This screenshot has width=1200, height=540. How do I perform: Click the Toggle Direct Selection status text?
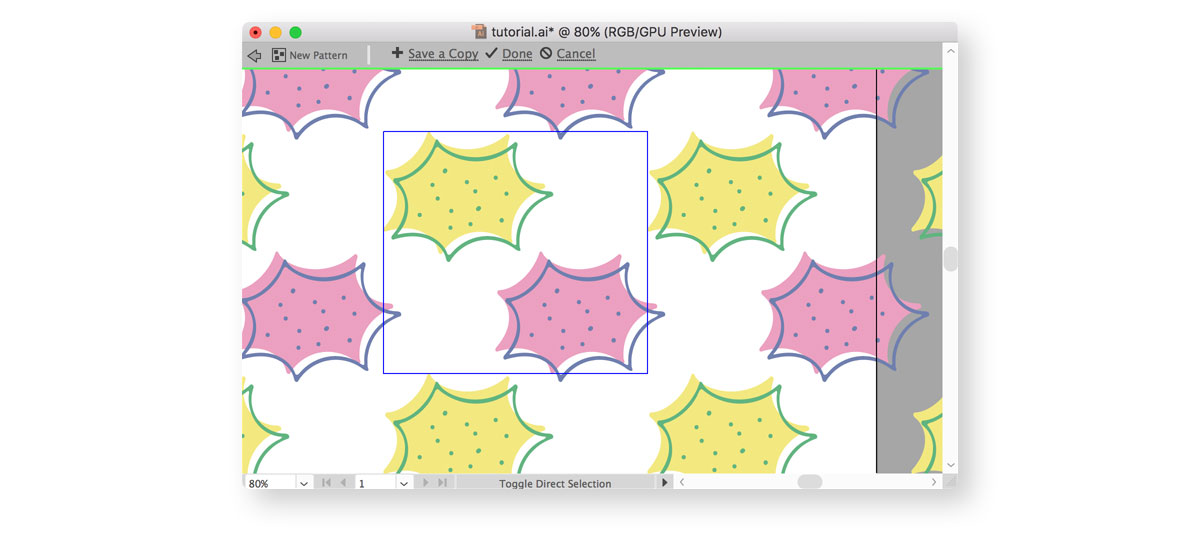click(x=555, y=484)
